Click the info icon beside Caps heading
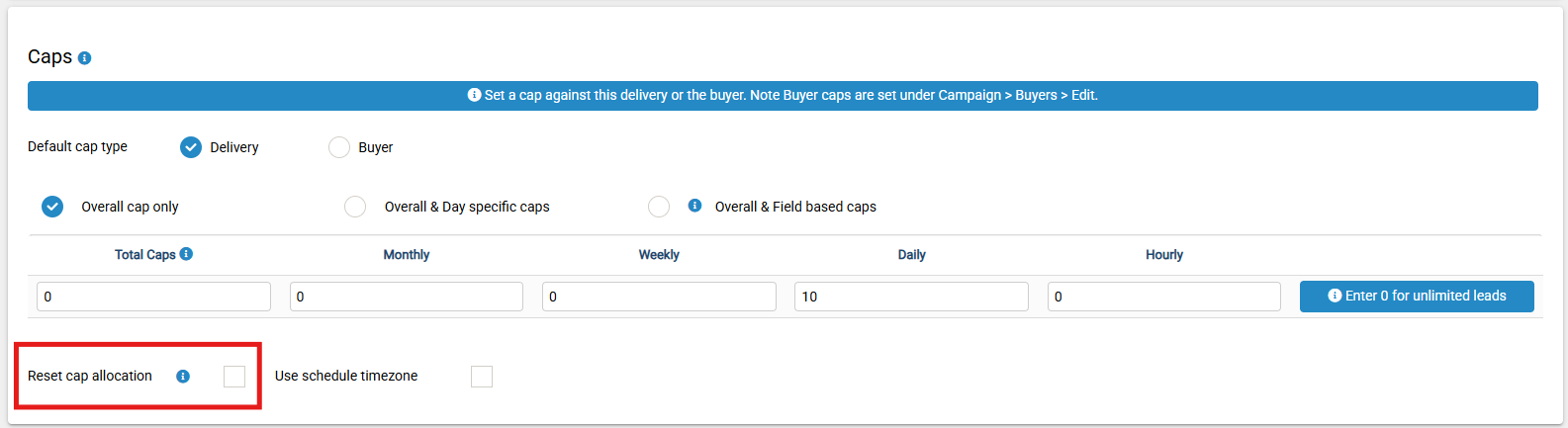Screen dimensions: 1568x428 coord(84,58)
